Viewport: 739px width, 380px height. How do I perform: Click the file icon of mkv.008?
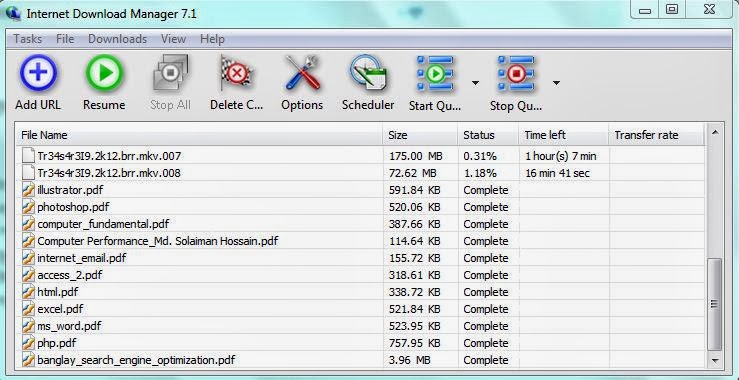pos(29,173)
